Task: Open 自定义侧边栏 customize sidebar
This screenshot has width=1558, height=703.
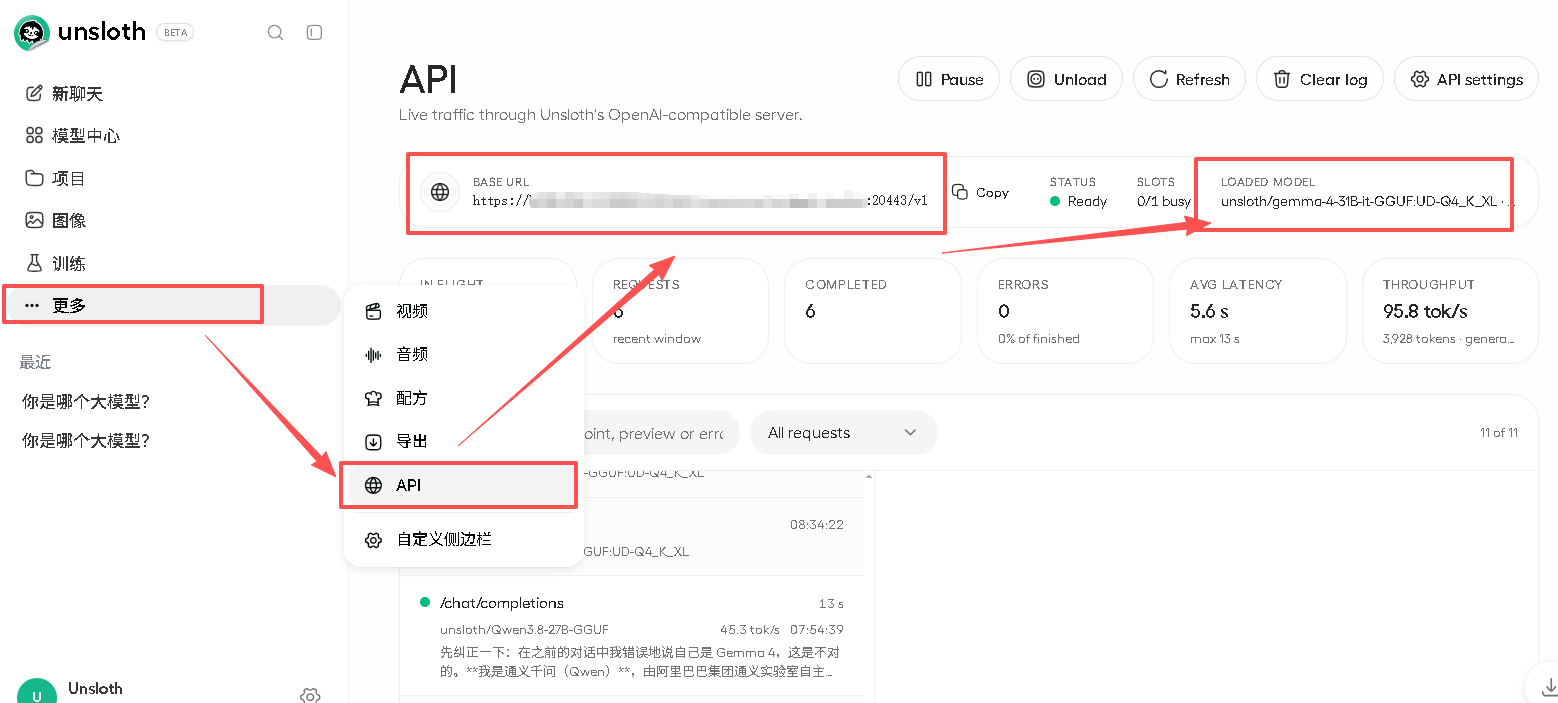Action: [x=463, y=540]
